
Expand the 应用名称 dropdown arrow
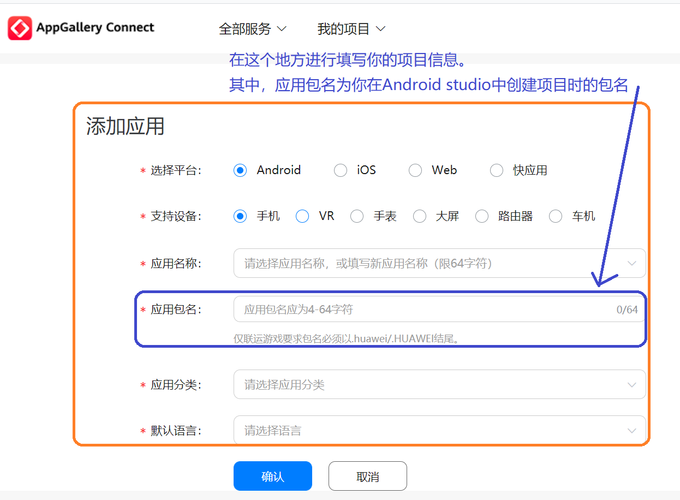(632, 264)
